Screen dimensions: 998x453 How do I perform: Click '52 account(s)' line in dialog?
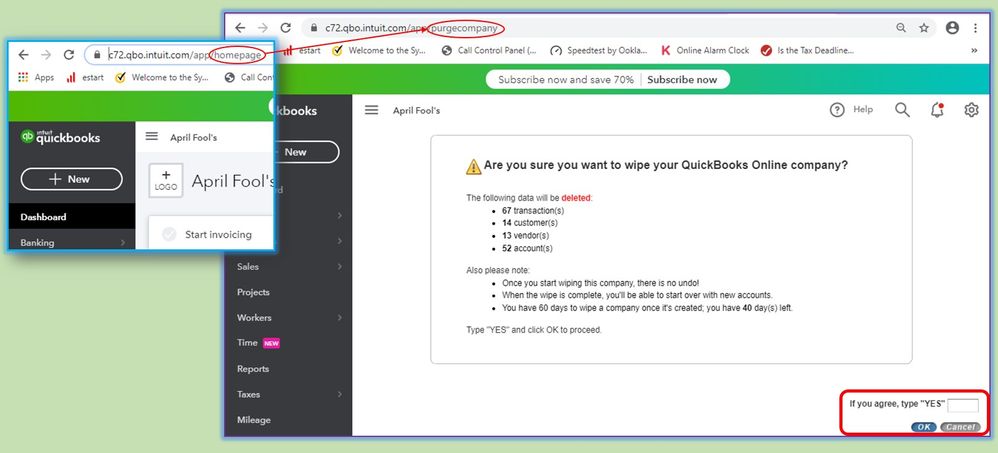tap(527, 248)
